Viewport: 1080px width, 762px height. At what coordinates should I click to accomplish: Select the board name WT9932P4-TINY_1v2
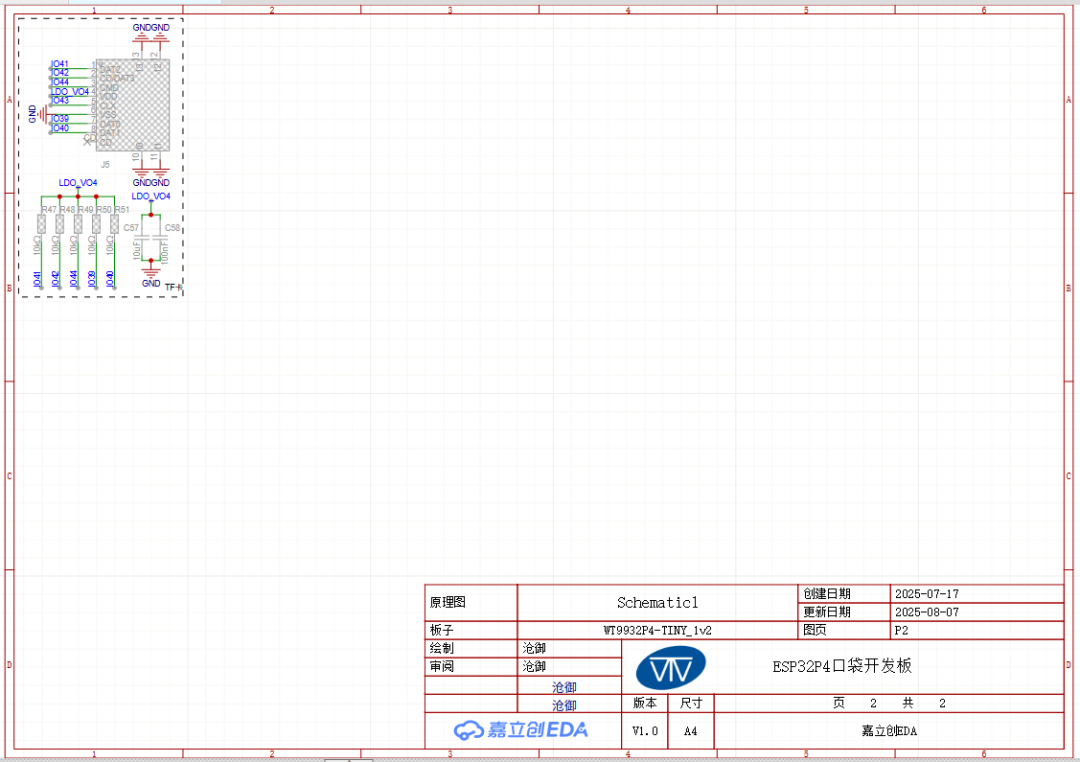click(658, 630)
